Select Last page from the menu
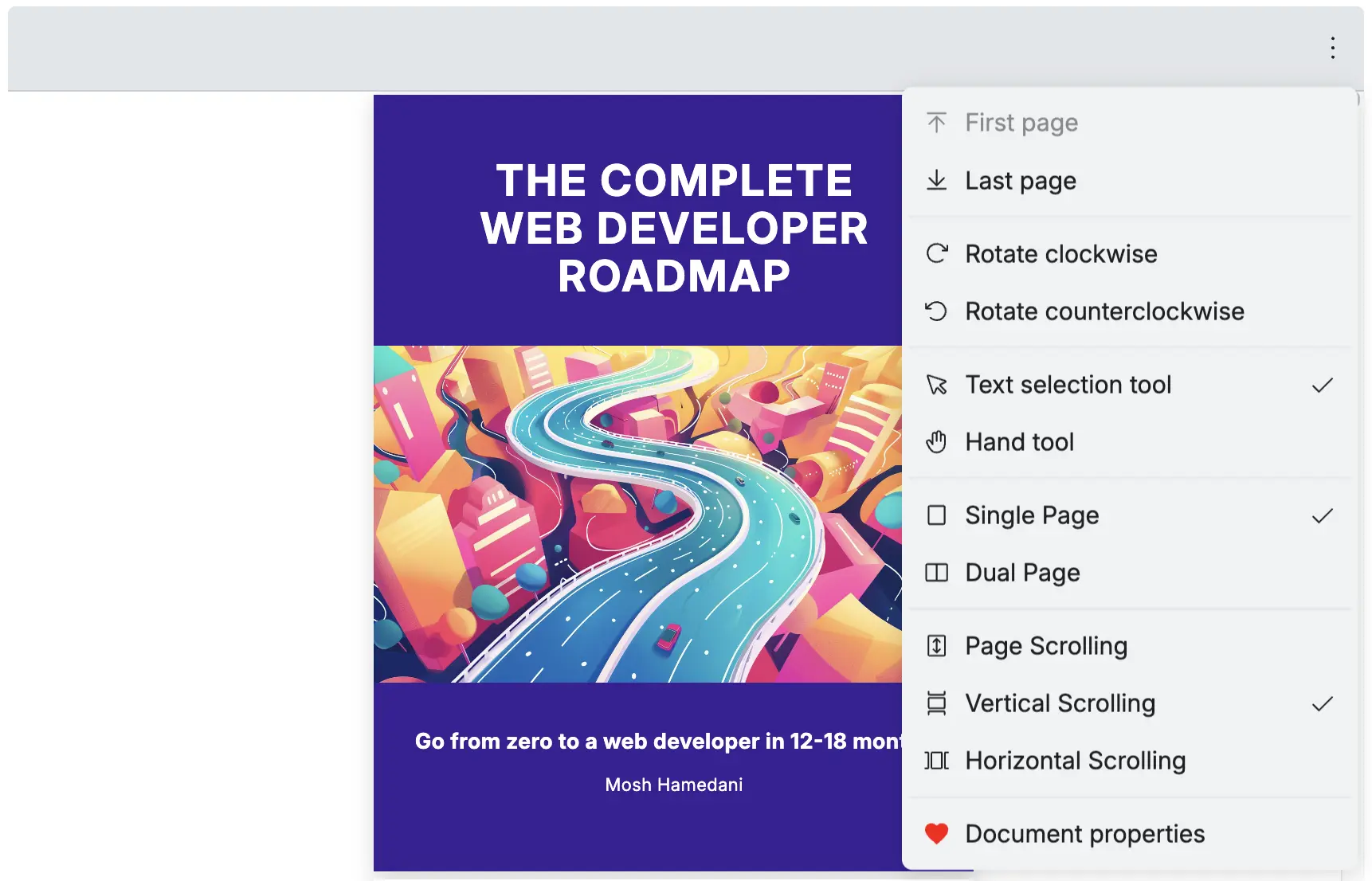This screenshot has height=881, width=1372. (1021, 180)
